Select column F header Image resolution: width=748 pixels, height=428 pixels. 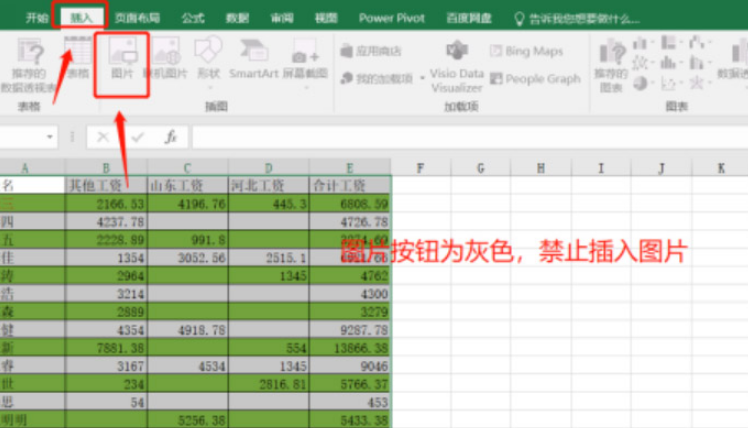(420, 168)
